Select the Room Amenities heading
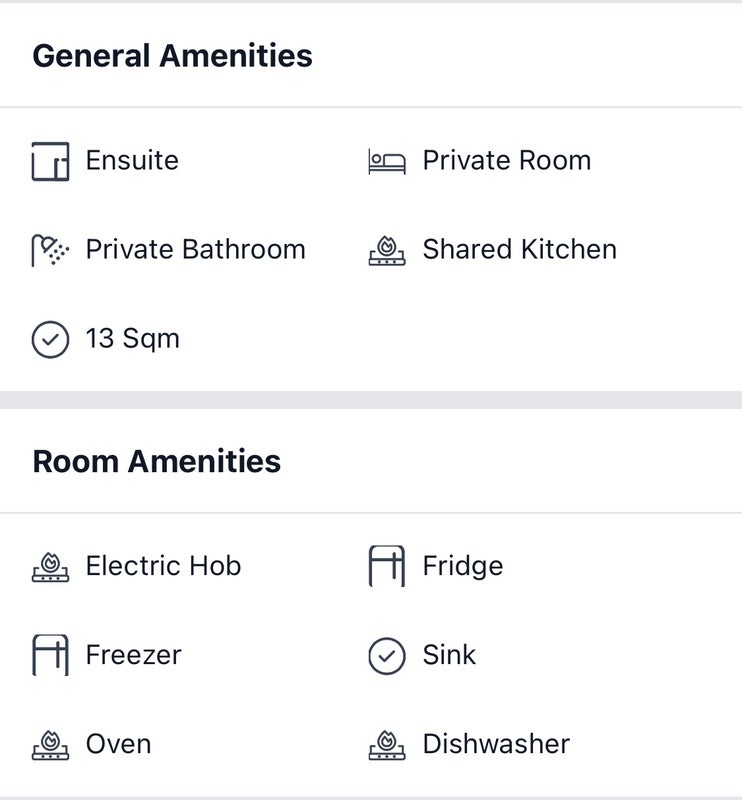742x800 pixels. (156, 461)
